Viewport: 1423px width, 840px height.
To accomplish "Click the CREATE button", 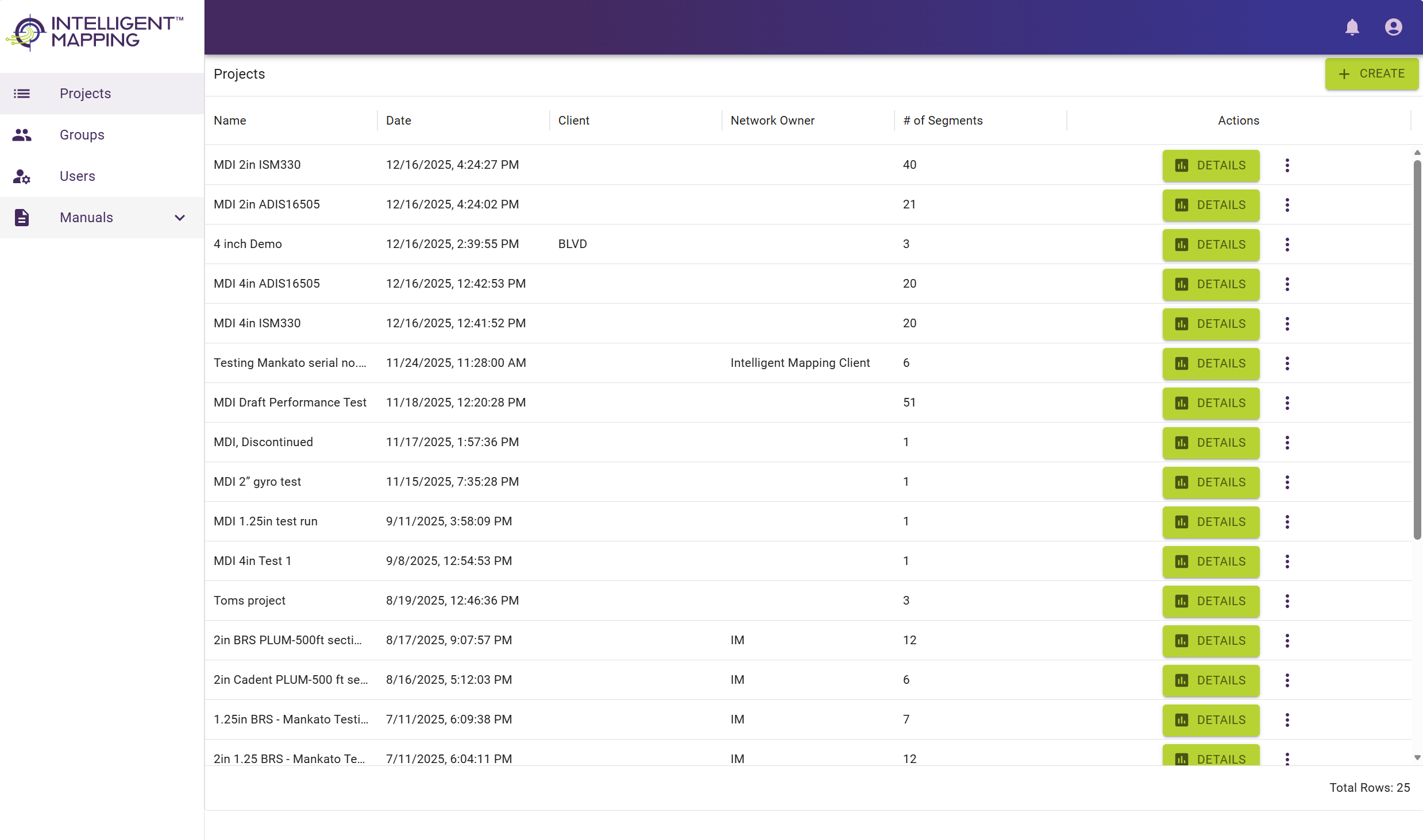I will coord(1372,73).
